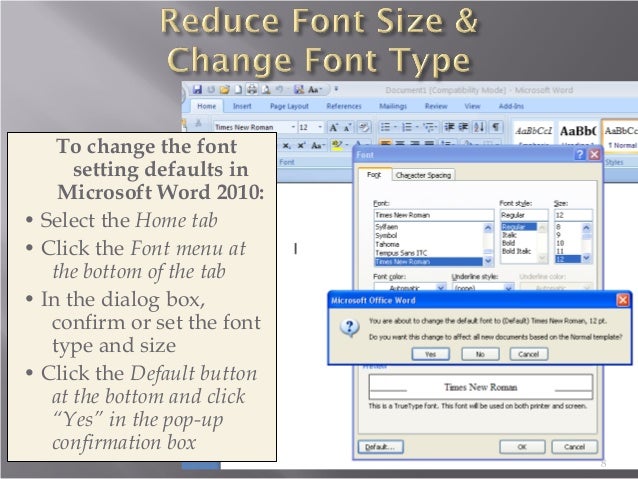
Task: Close the Font dialog with red X
Action: [594, 154]
